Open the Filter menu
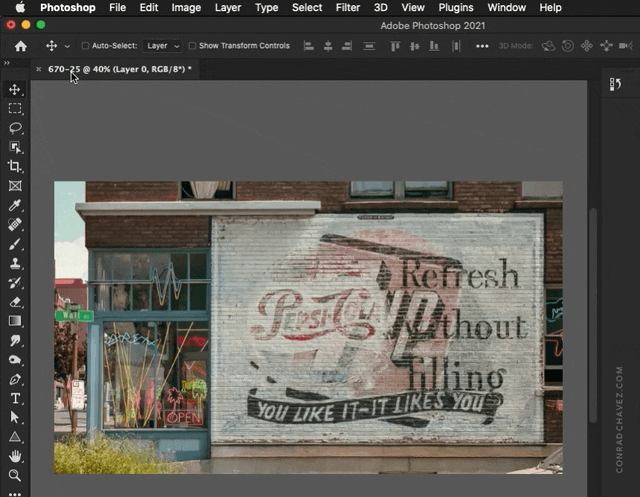 [x=348, y=7]
